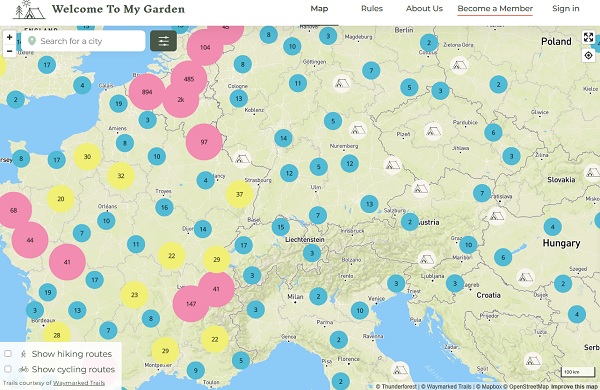The image size is (600, 390).
Task: Enable the Show cycling routes checkbox
Action: tap(8, 369)
